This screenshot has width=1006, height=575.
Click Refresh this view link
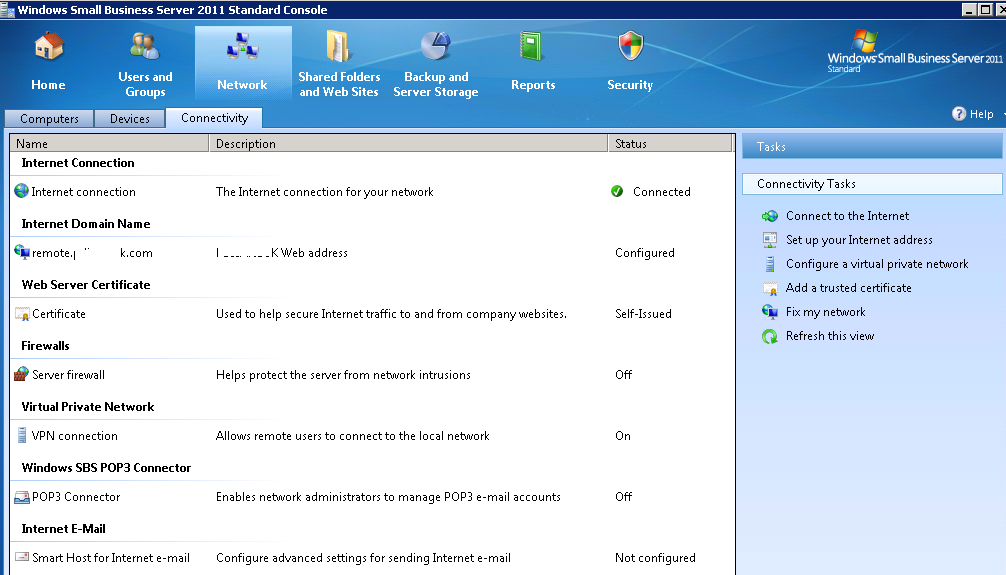pyautogui.click(x=830, y=336)
